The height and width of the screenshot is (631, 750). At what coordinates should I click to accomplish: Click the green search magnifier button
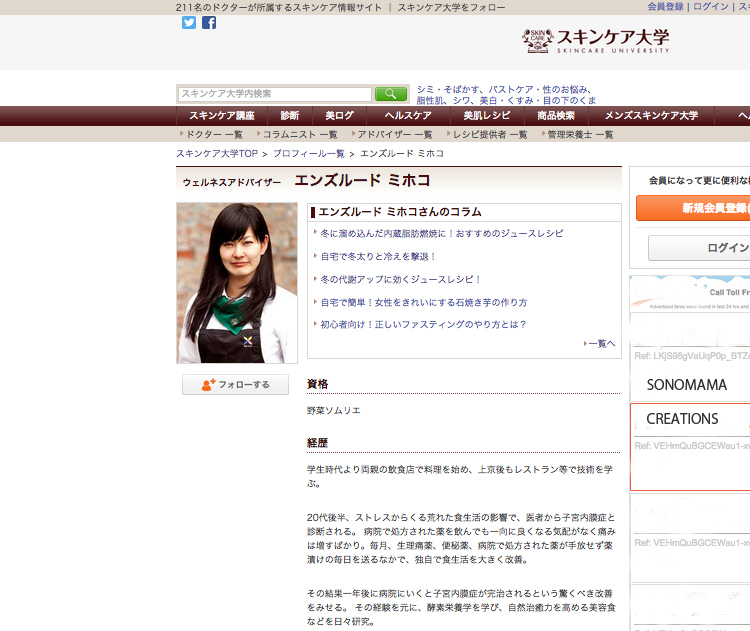(x=391, y=94)
